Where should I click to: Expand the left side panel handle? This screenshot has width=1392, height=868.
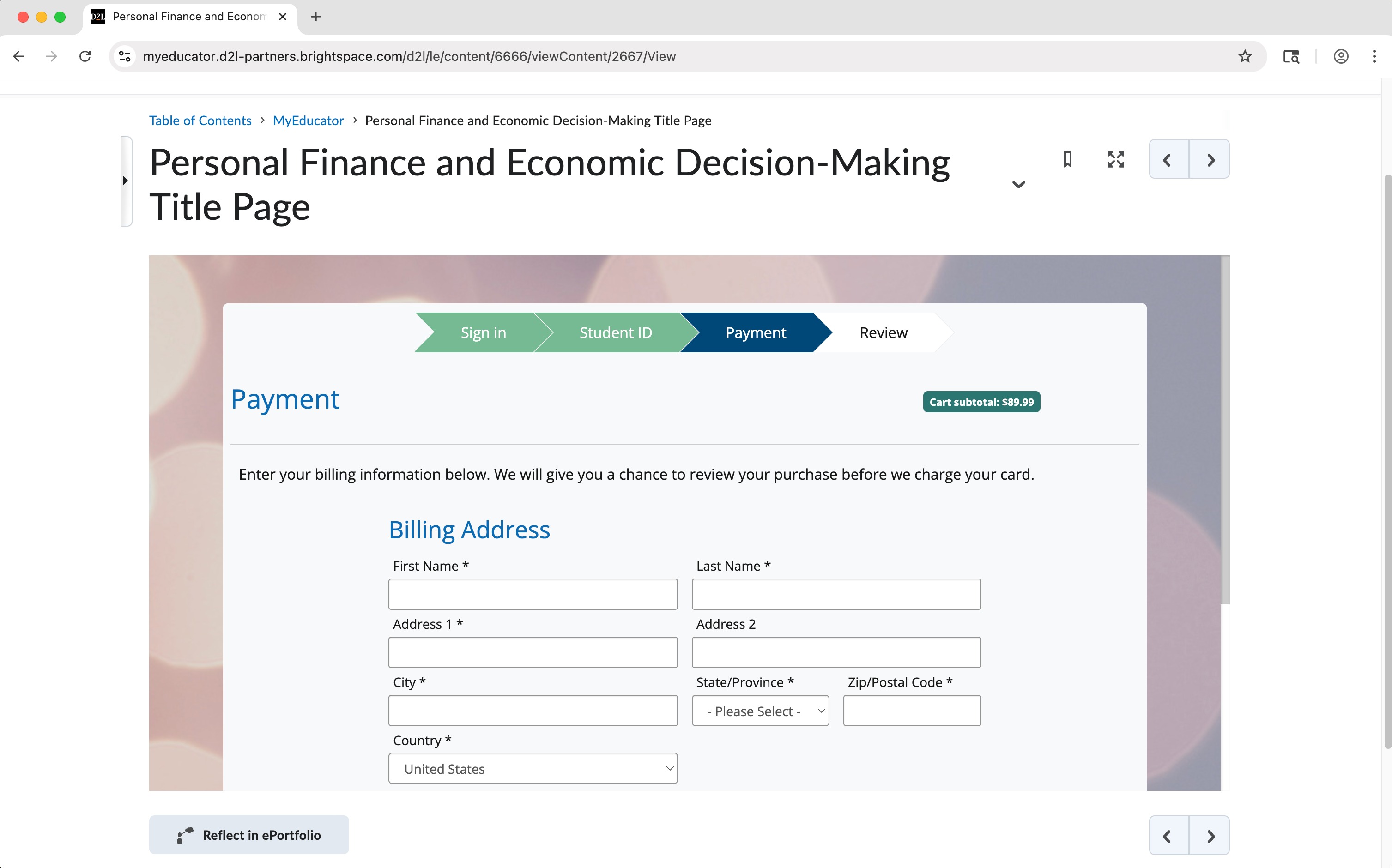tap(126, 181)
